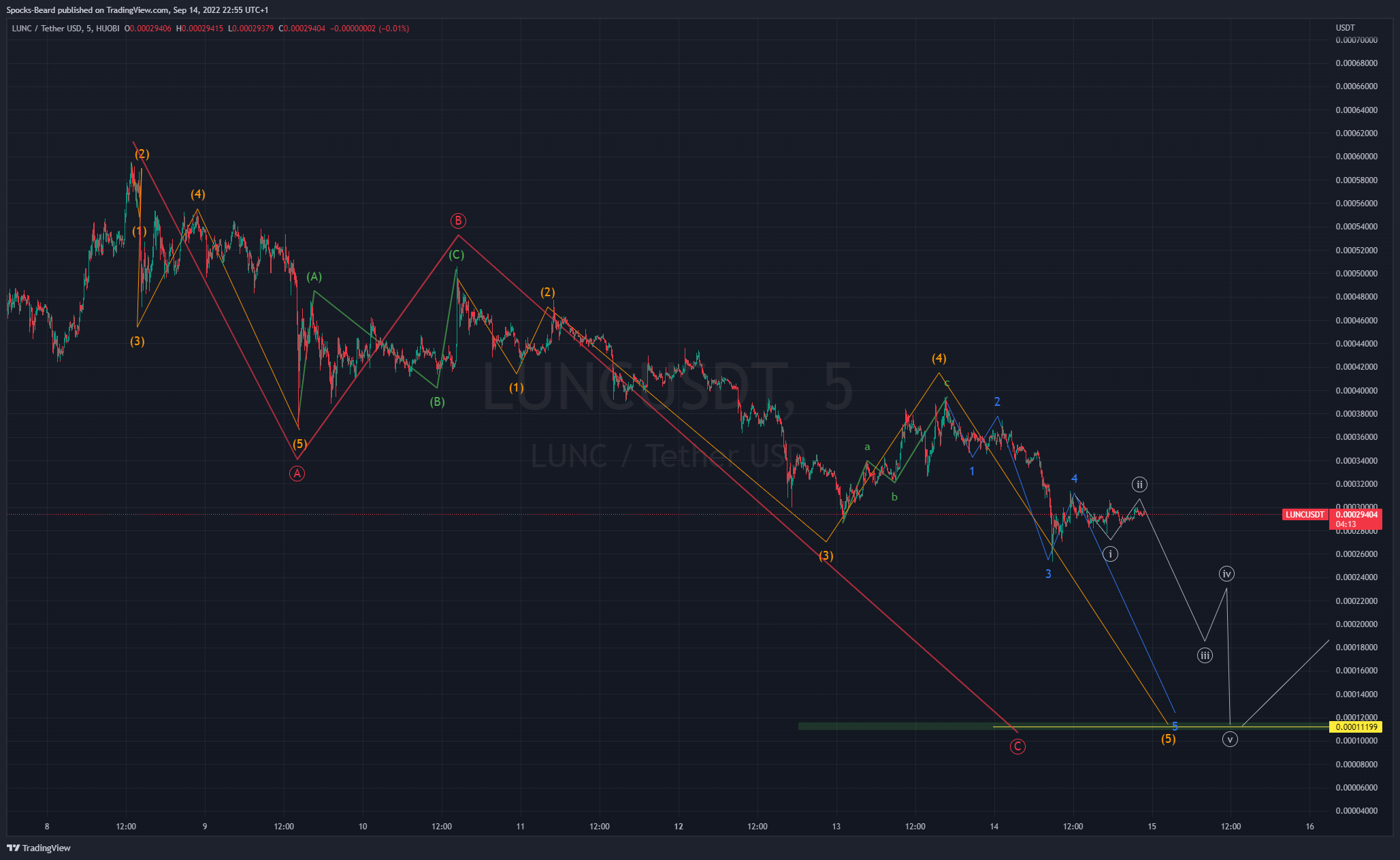Screen dimensions: 1400x860
Task: Select the circled iii subwave label
Action: click(x=1205, y=656)
